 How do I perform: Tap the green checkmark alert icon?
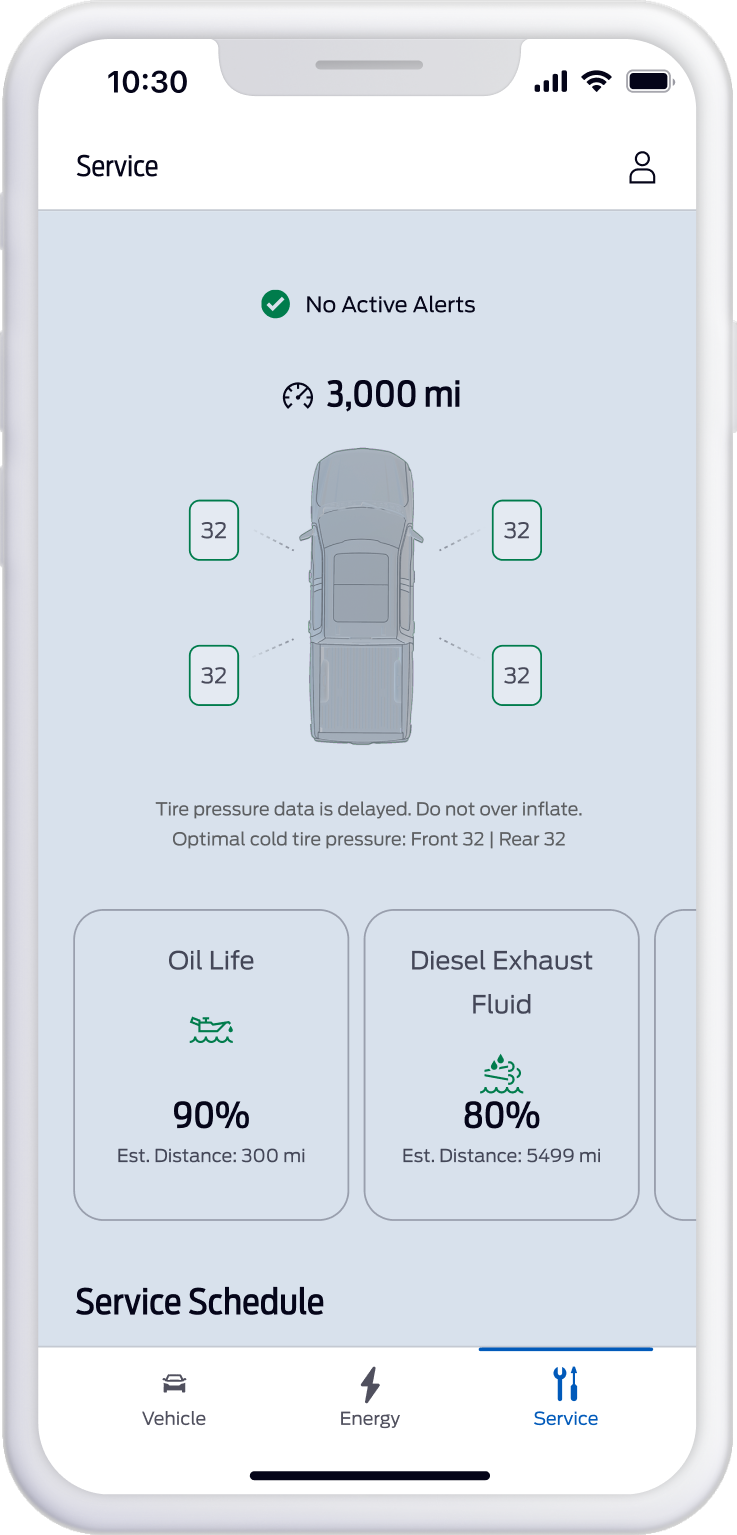pyautogui.click(x=275, y=304)
